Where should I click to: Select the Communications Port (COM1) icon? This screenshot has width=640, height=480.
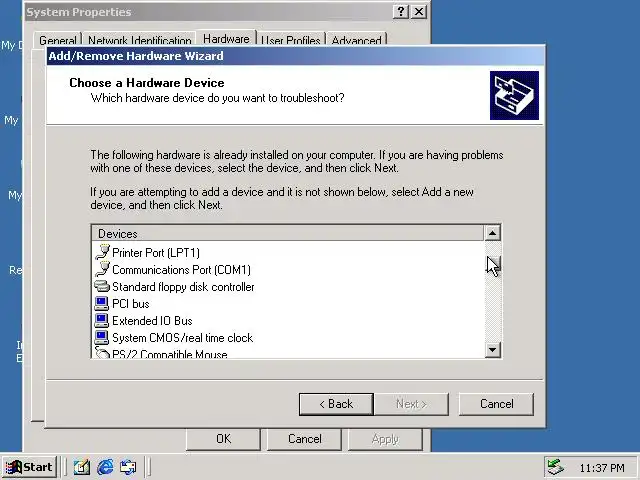click(x=102, y=269)
